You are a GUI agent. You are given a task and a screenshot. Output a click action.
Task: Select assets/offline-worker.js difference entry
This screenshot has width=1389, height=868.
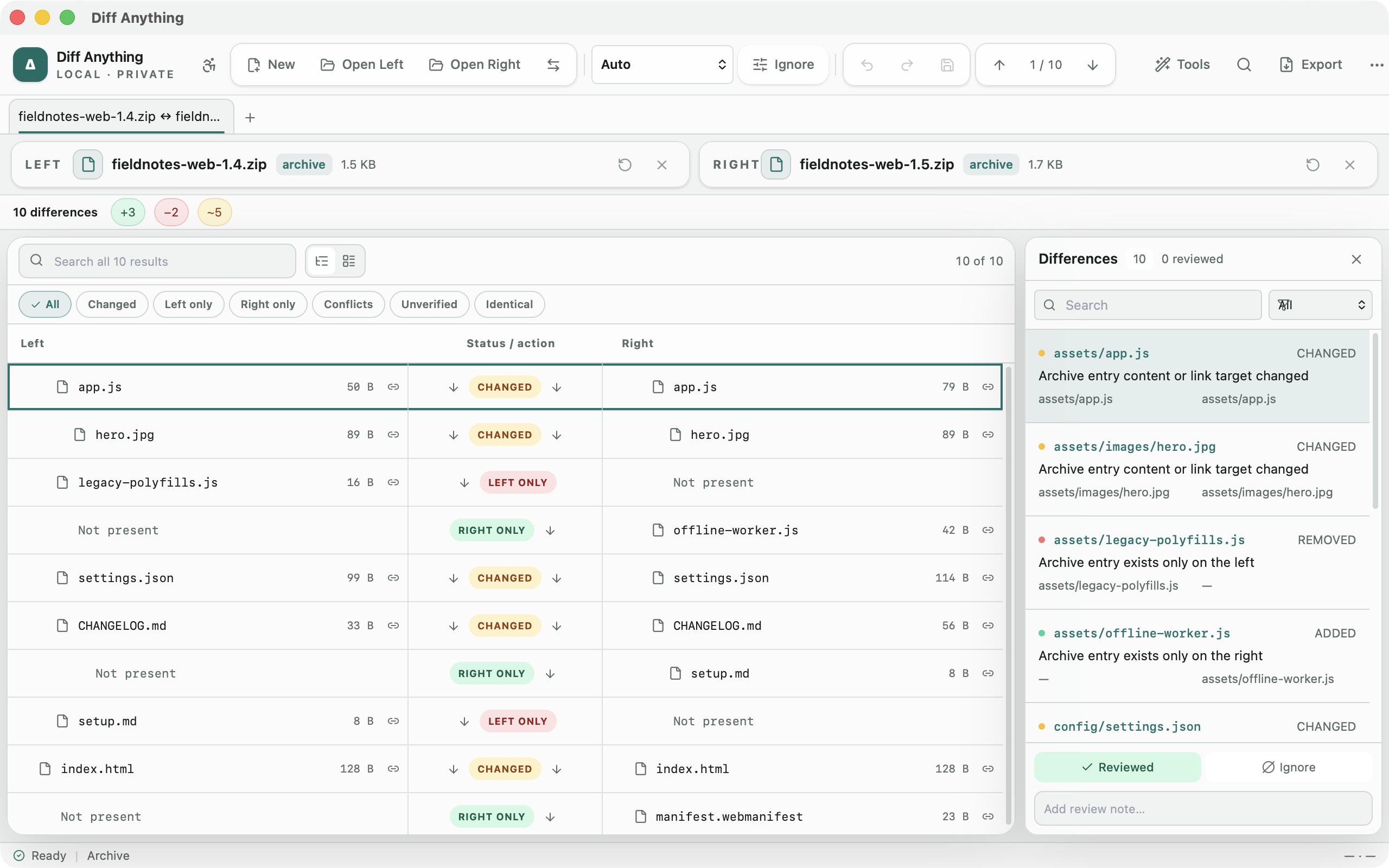1197,656
